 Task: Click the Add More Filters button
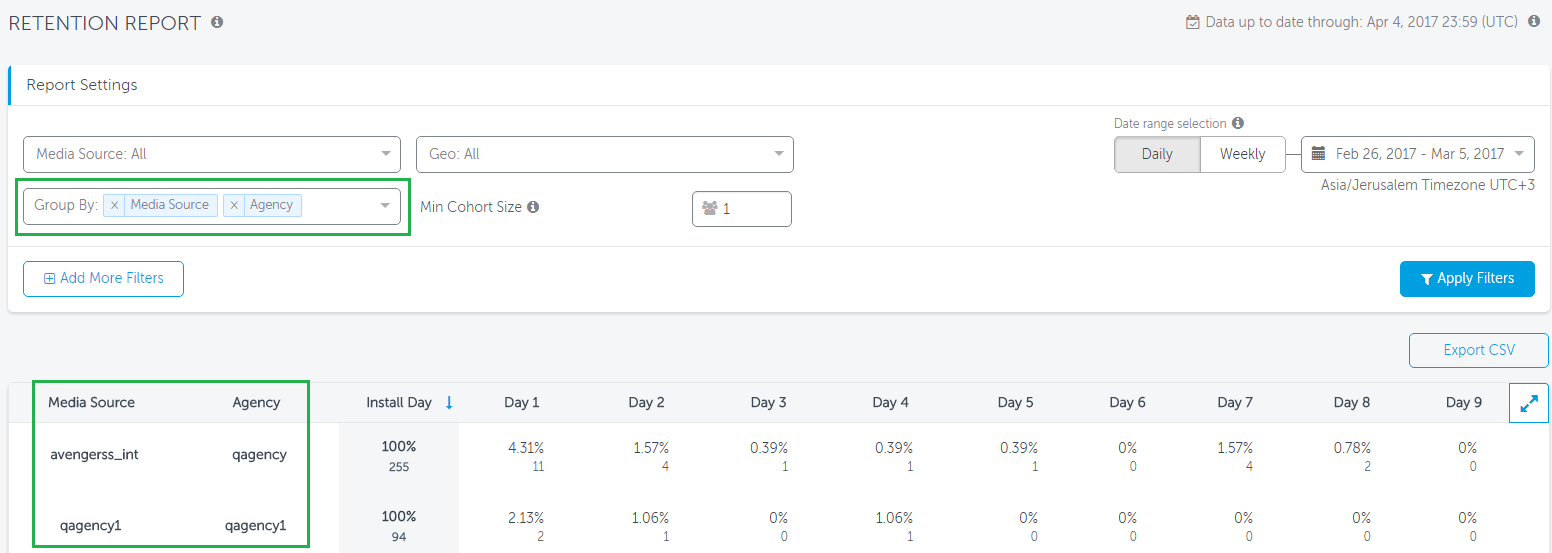[x=103, y=279]
